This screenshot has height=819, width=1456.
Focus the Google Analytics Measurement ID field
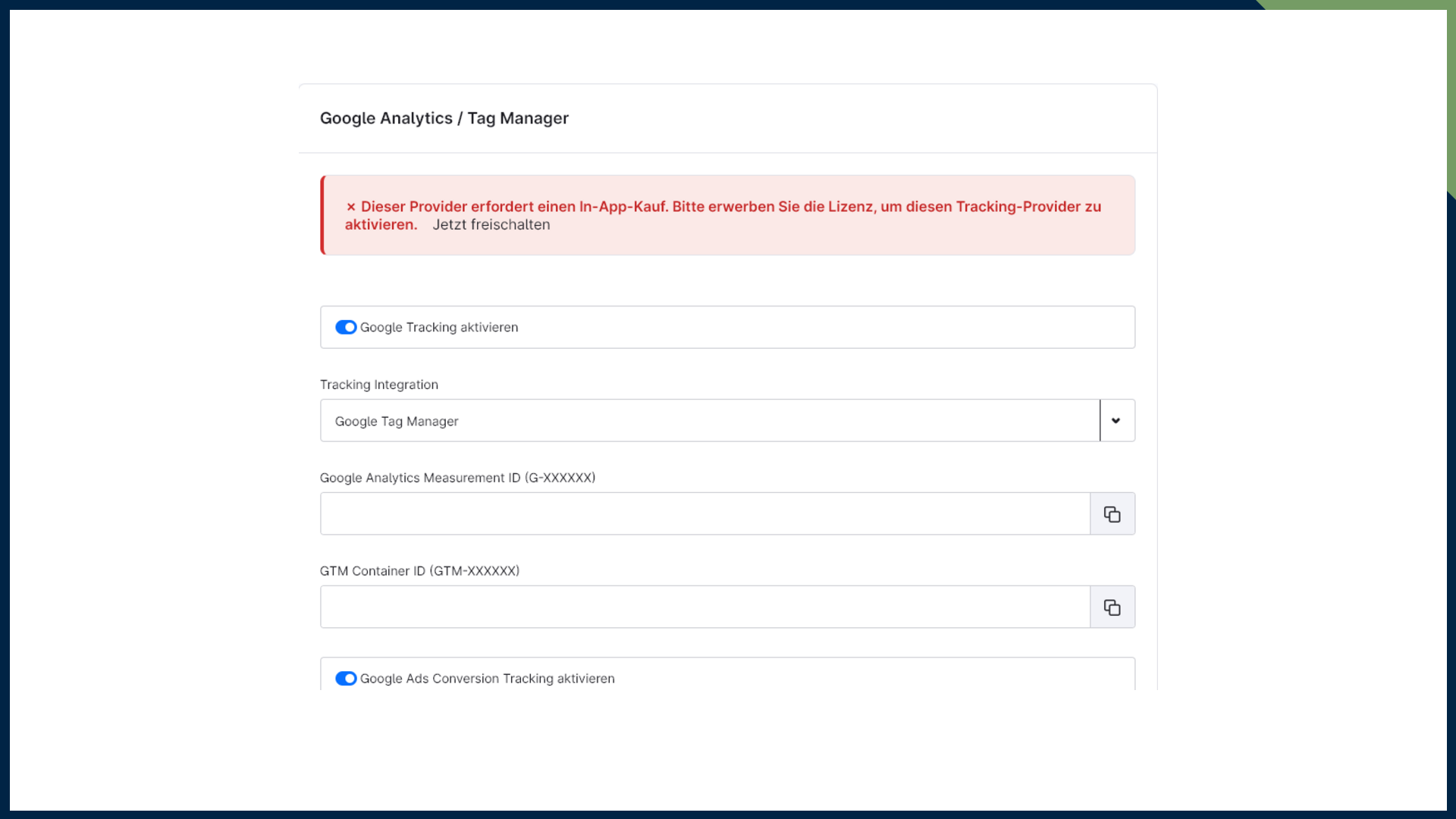click(x=704, y=514)
